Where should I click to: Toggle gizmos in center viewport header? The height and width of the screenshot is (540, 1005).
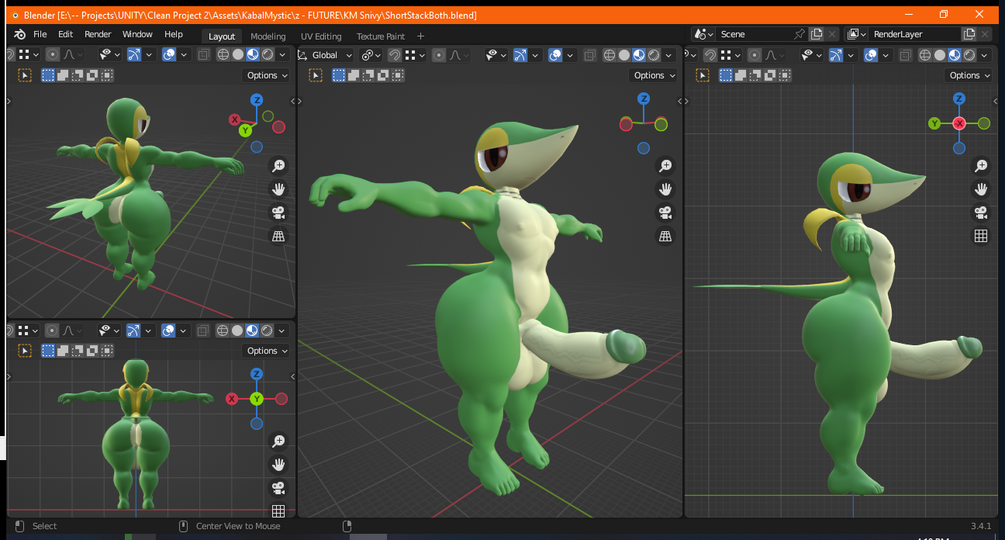[x=520, y=56]
